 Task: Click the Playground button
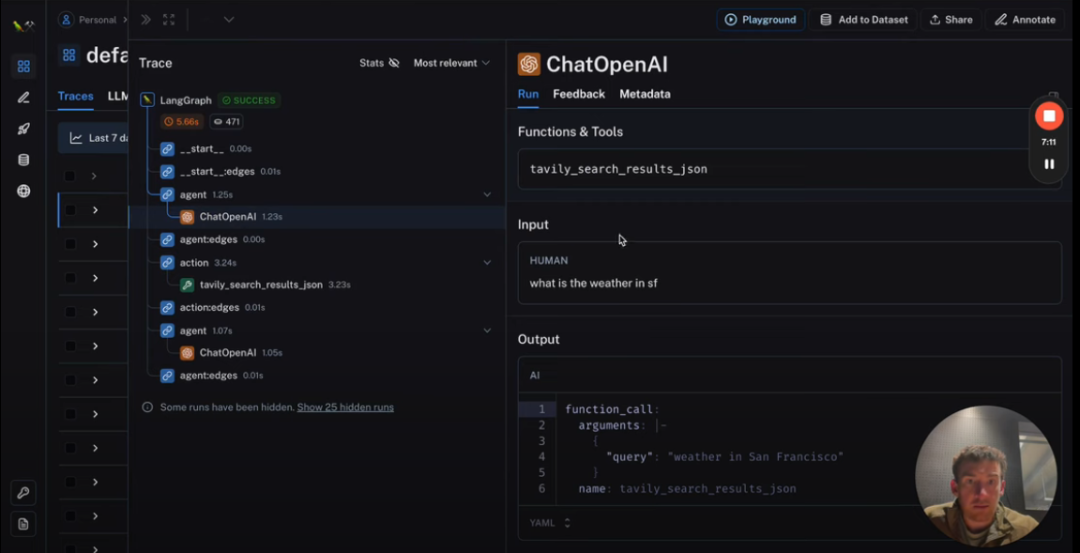point(760,19)
